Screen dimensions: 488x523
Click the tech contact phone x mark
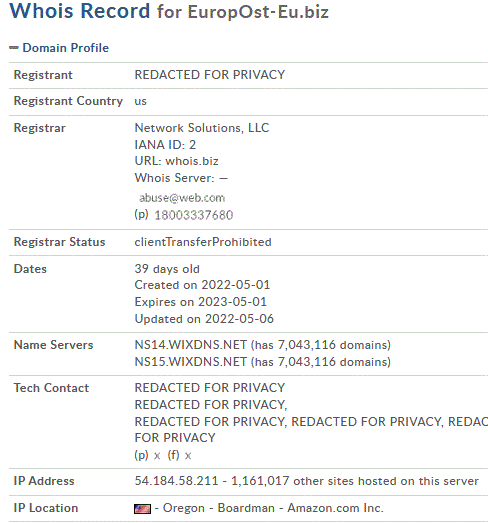click(x=157, y=456)
